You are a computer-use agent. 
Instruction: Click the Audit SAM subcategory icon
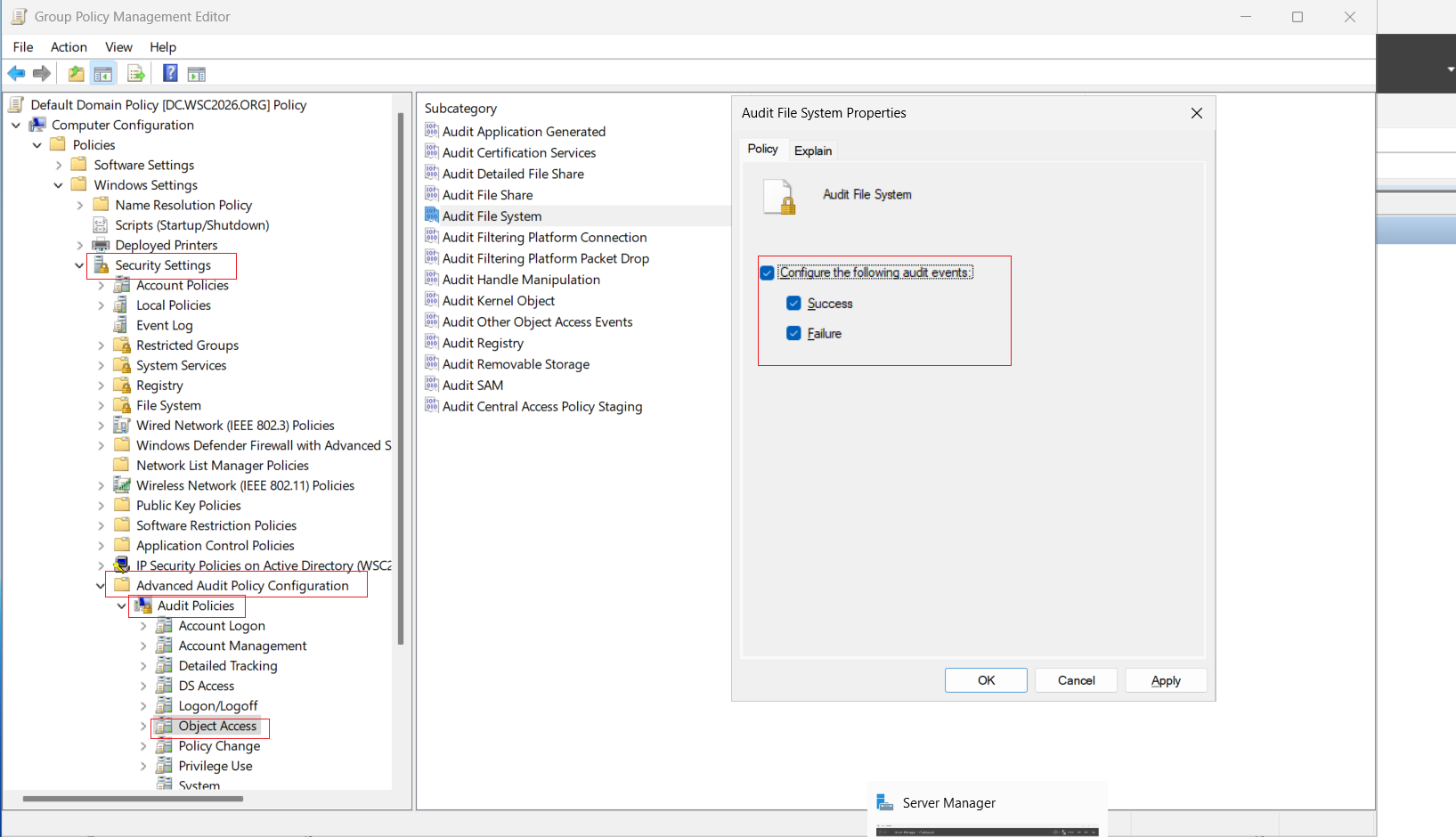point(432,385)
